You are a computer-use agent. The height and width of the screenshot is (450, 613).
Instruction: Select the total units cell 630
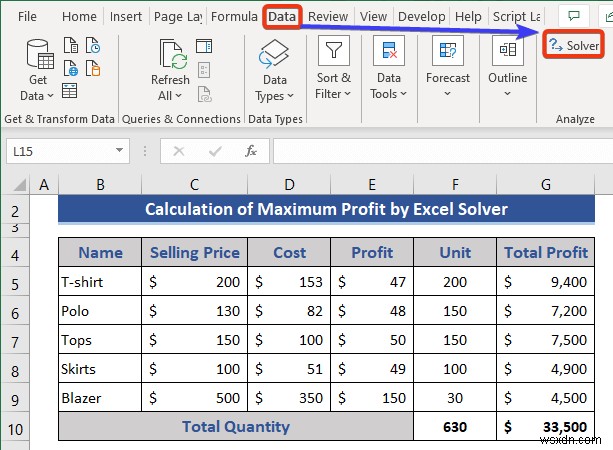tap(455, 427)
